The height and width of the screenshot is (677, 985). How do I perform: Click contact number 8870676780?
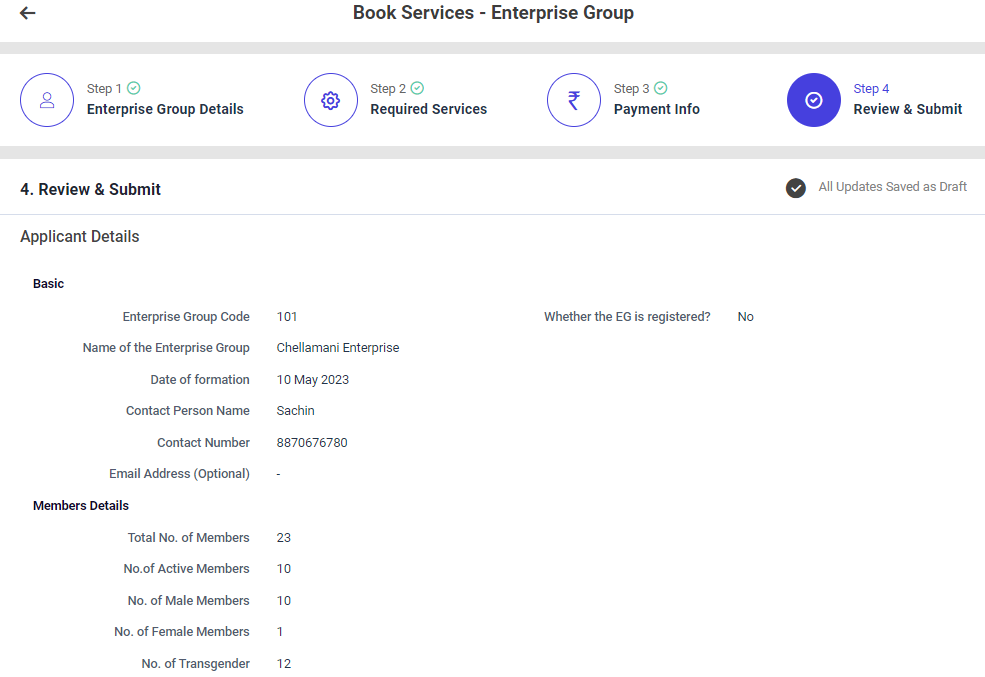(x=312, y=442)
